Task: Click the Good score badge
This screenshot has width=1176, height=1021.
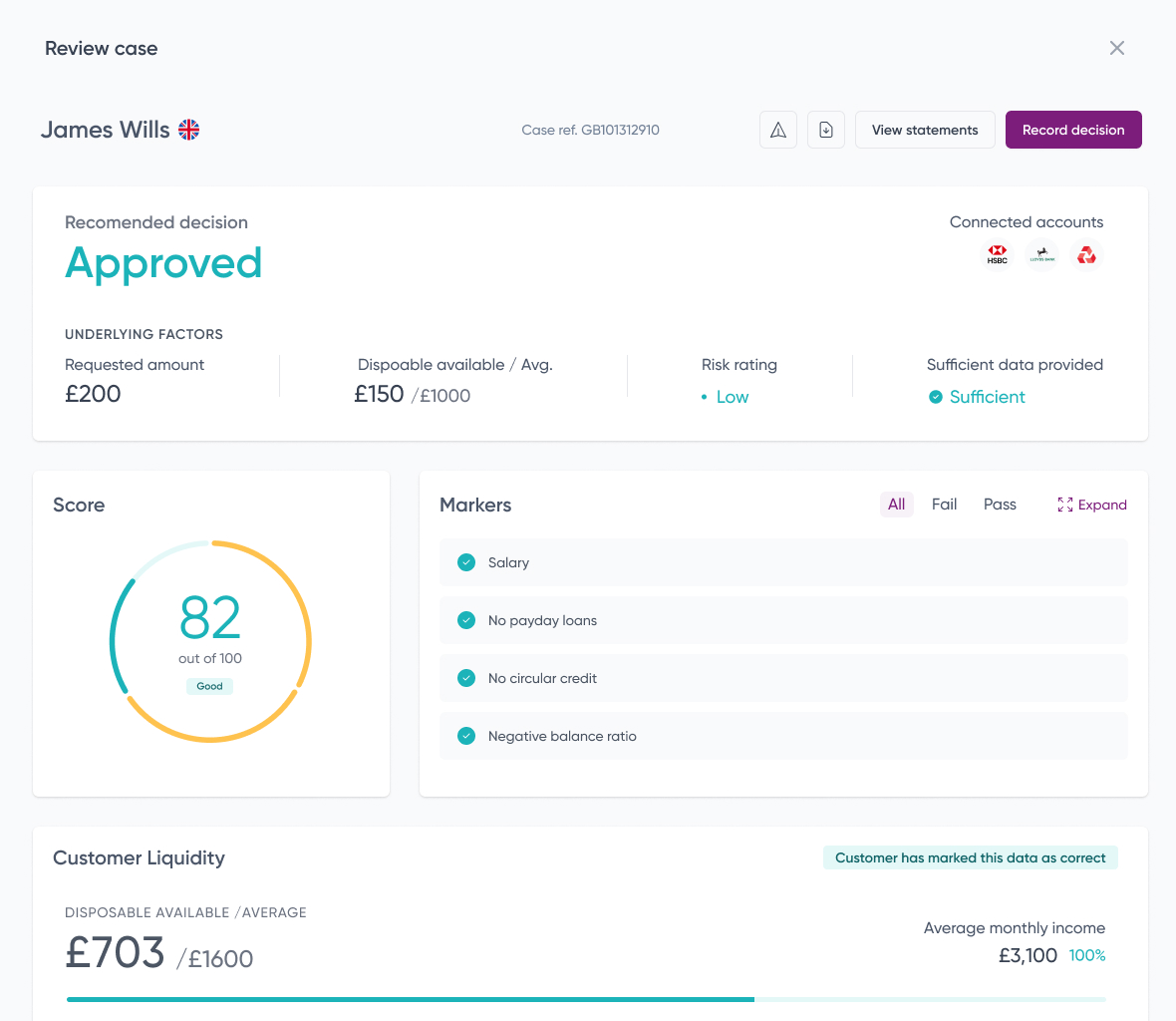Action: tap(210, 686)
